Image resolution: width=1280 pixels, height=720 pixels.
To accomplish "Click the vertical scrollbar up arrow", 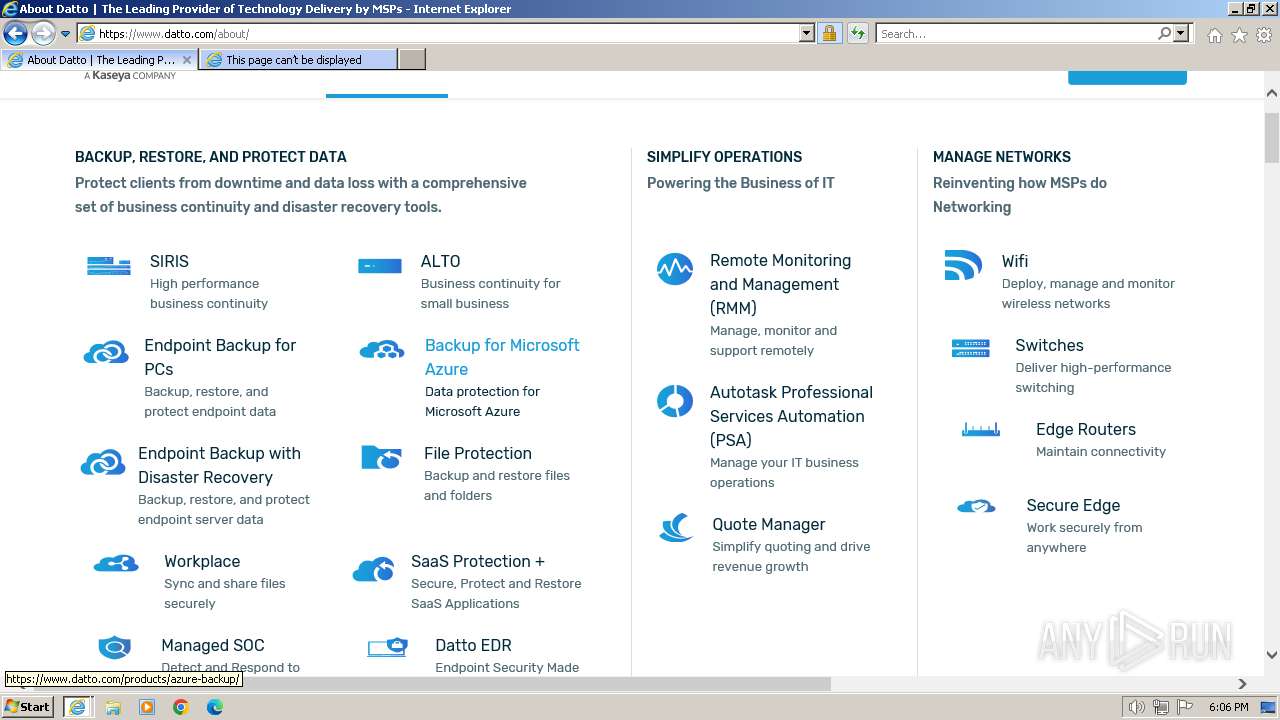I will pyautogui.click(x=1272, y=93).
